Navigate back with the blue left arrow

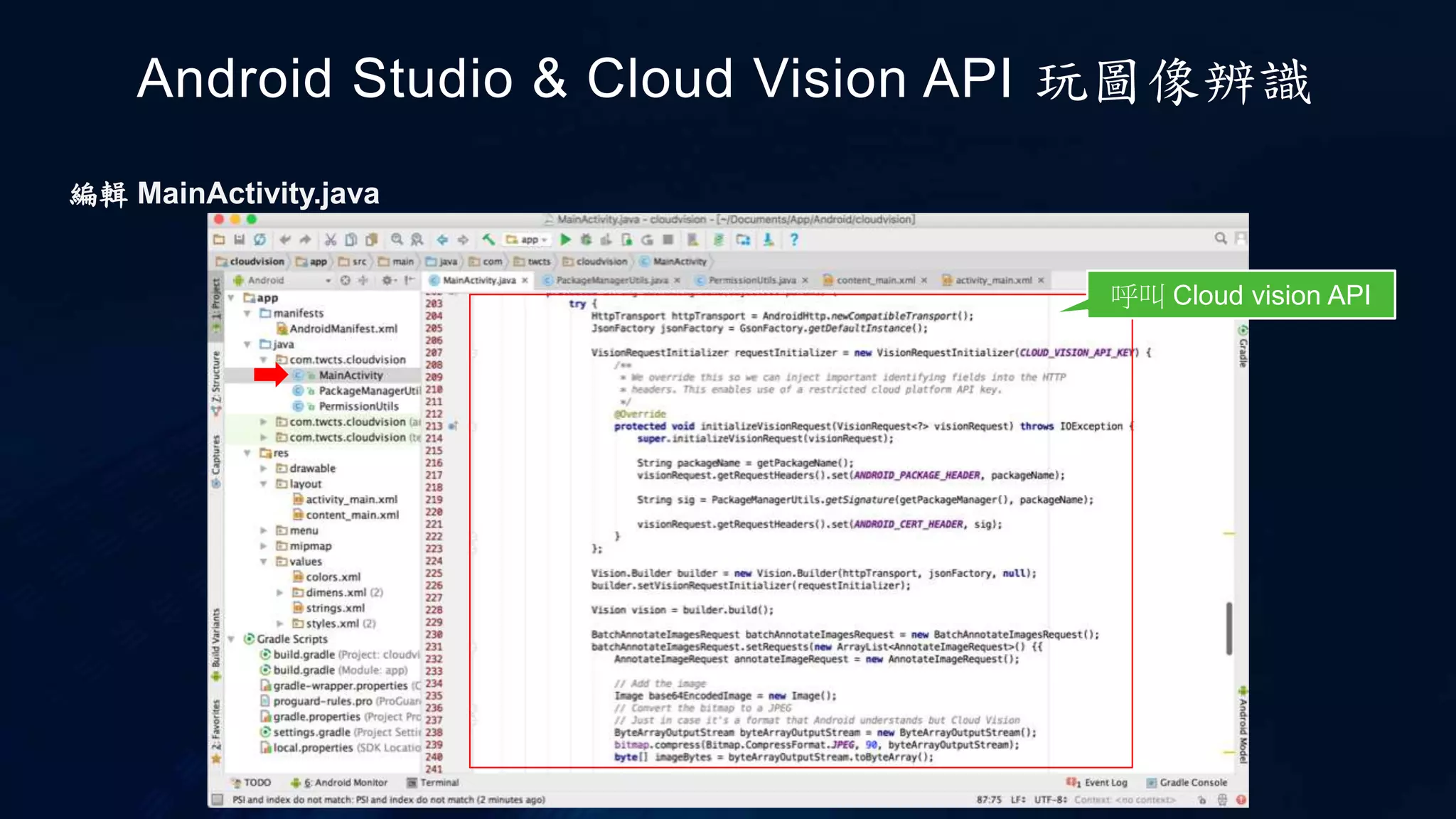(442, 240)
